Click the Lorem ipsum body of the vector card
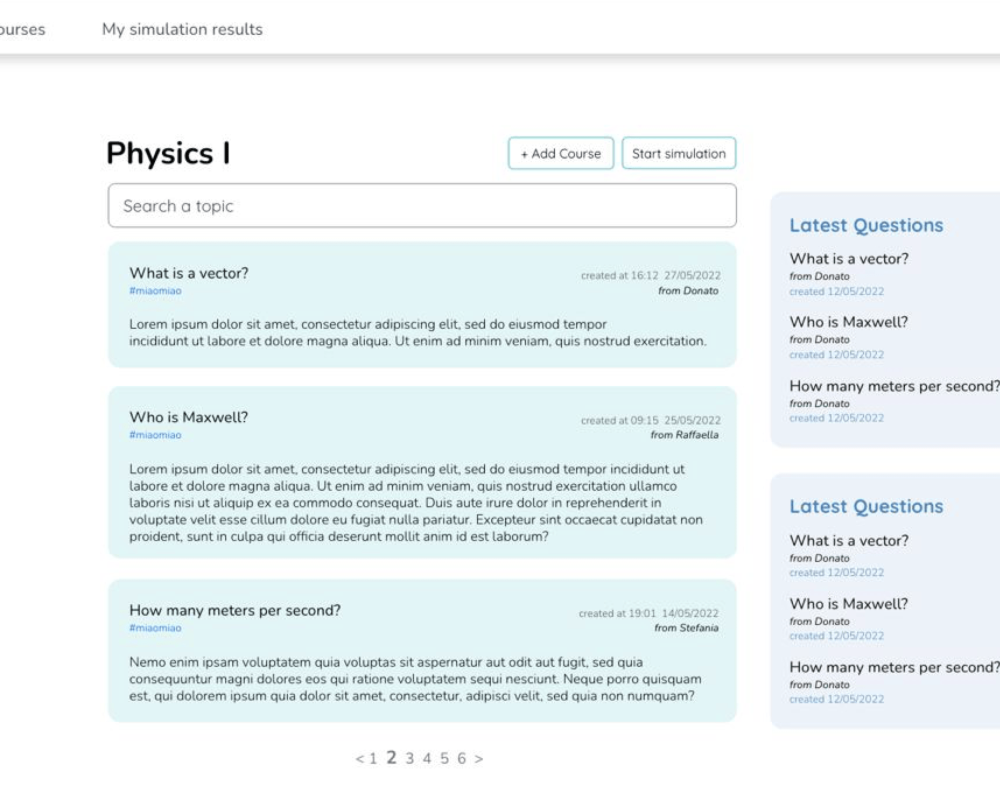 point(418,332)
